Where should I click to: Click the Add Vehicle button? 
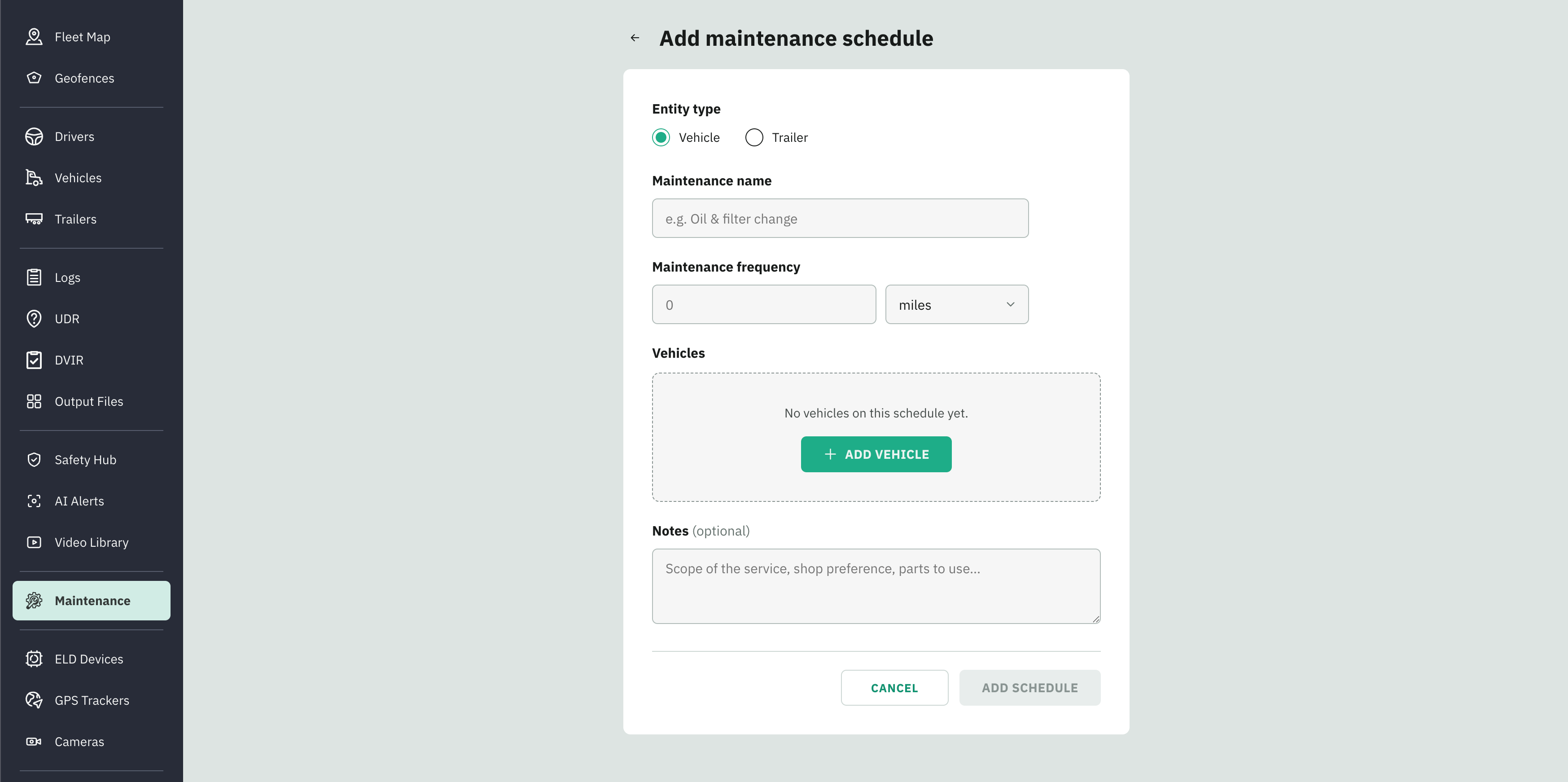tap(876, 454)
